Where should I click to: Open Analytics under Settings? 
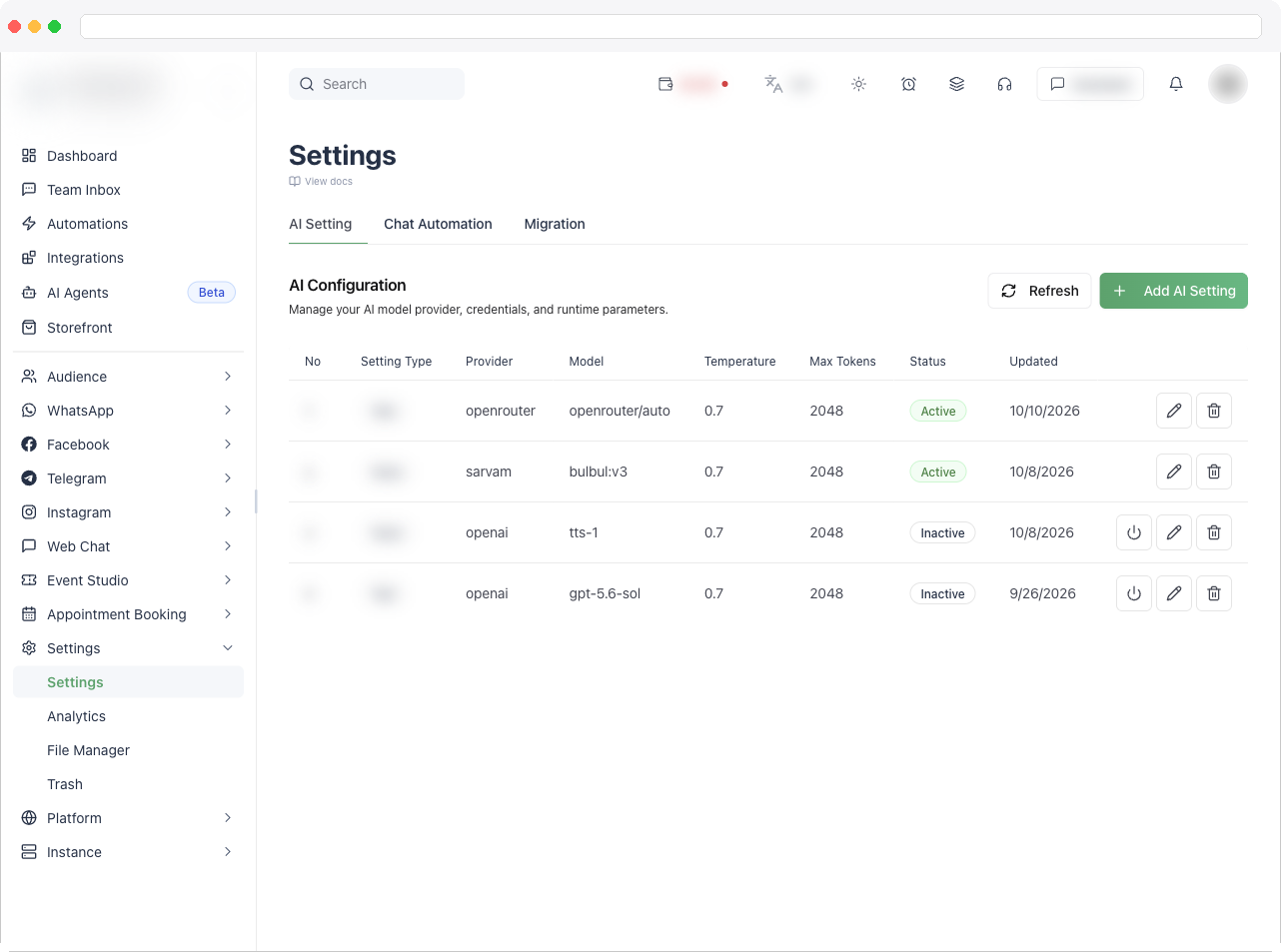(x=128, y=716)
